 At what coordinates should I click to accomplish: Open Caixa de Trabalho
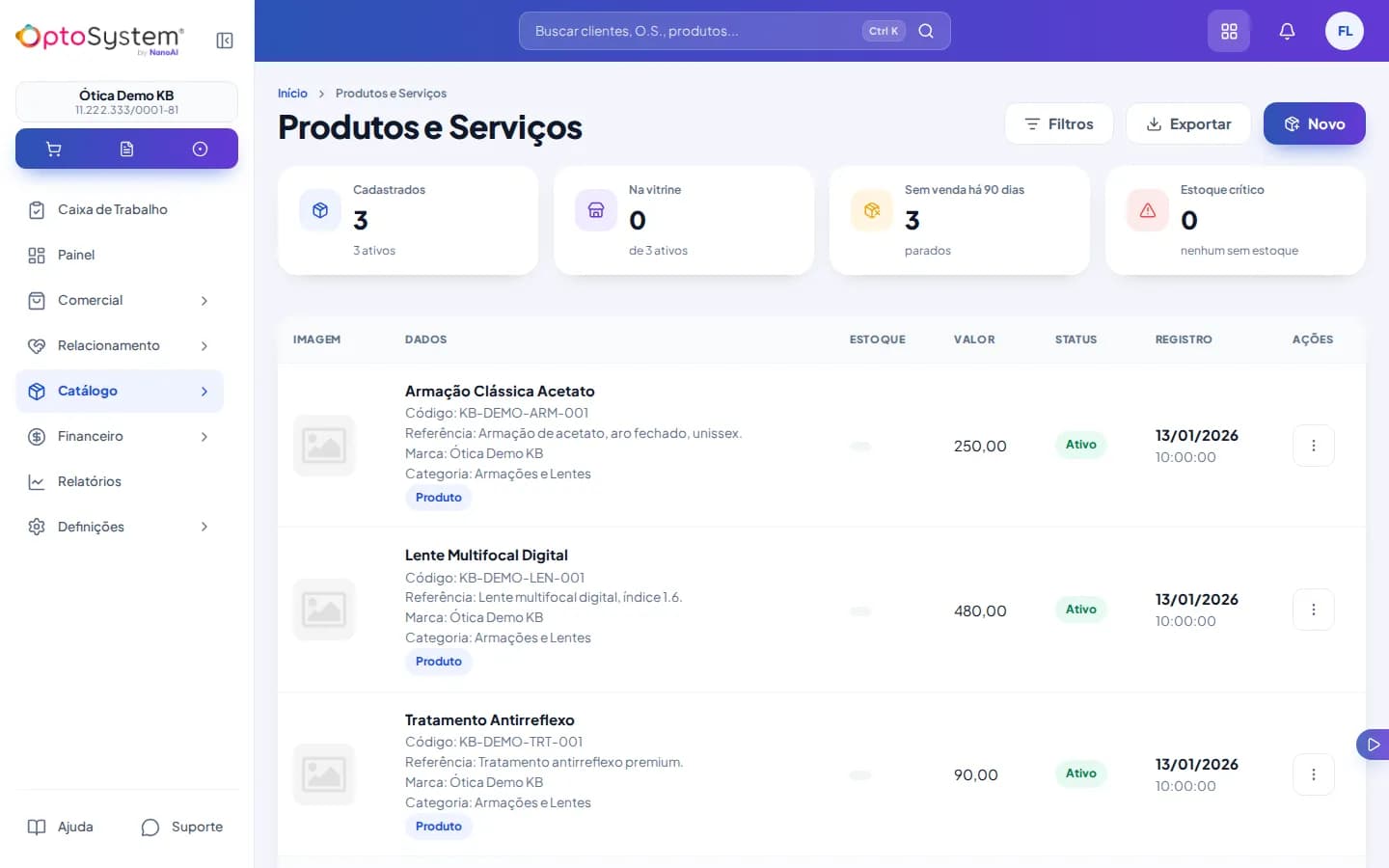pos(120,209)
